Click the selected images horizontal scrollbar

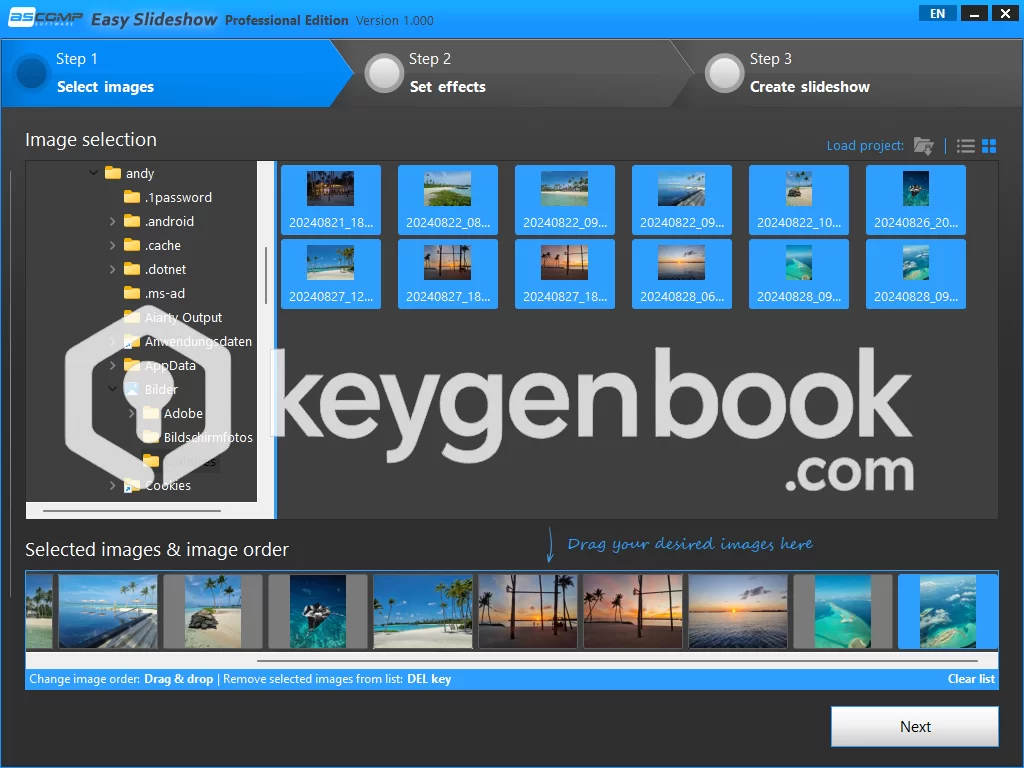point(616,660)
